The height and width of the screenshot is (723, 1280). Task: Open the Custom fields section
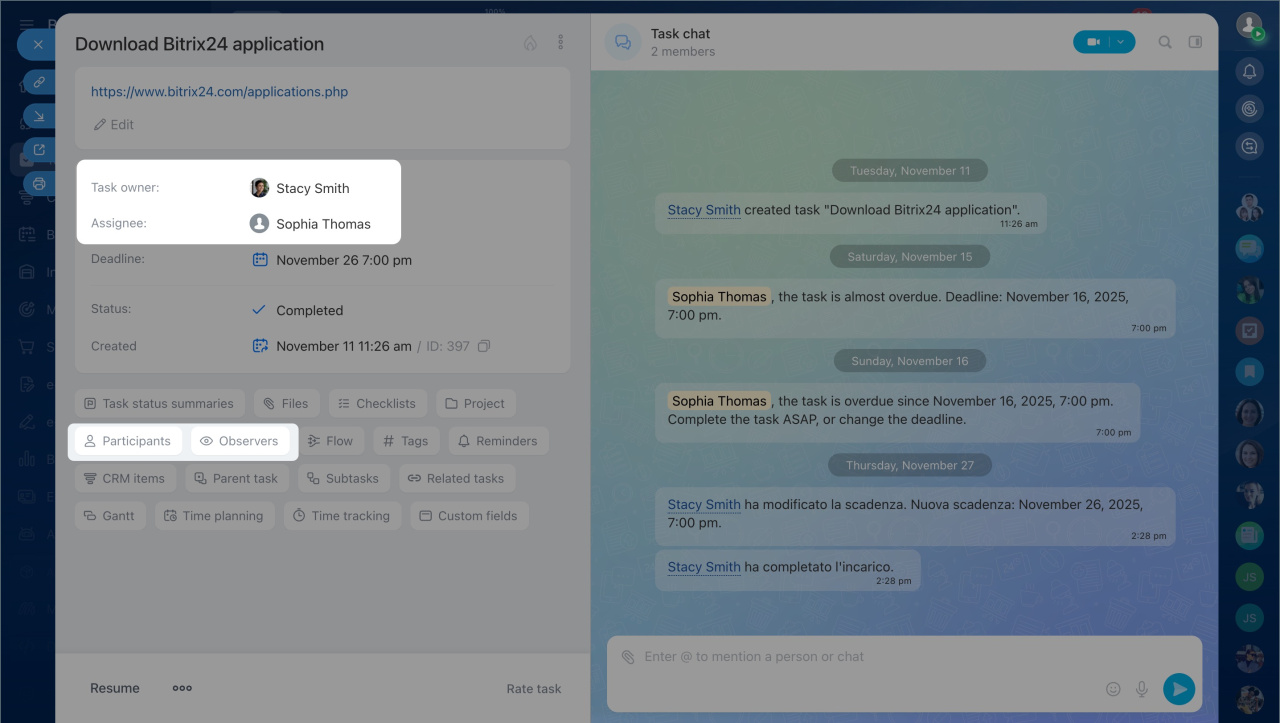tap(469, 516)
